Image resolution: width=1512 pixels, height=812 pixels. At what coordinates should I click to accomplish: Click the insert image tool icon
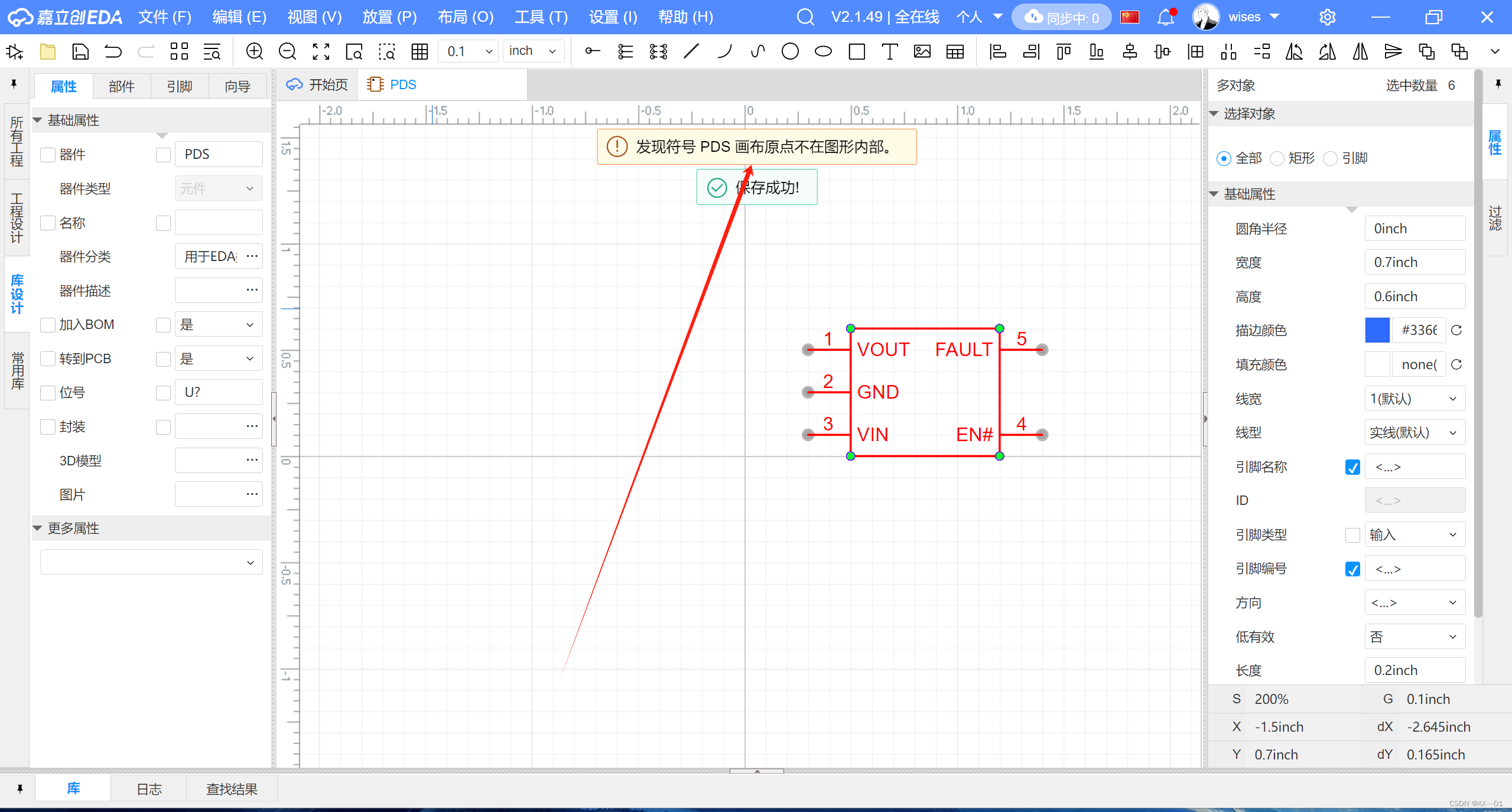point(922,51)
